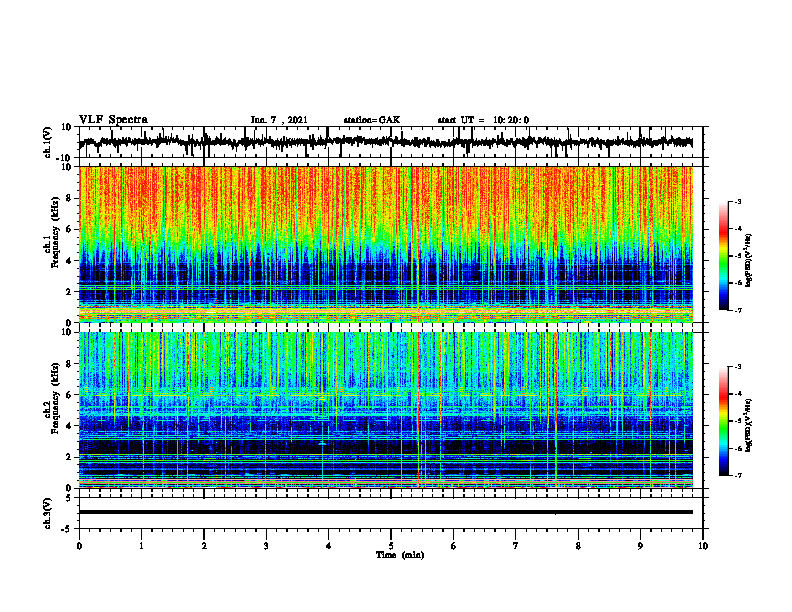Click time axis tick label '7'
The width and height of the screenshot is (792, 612).
(516, 546)
